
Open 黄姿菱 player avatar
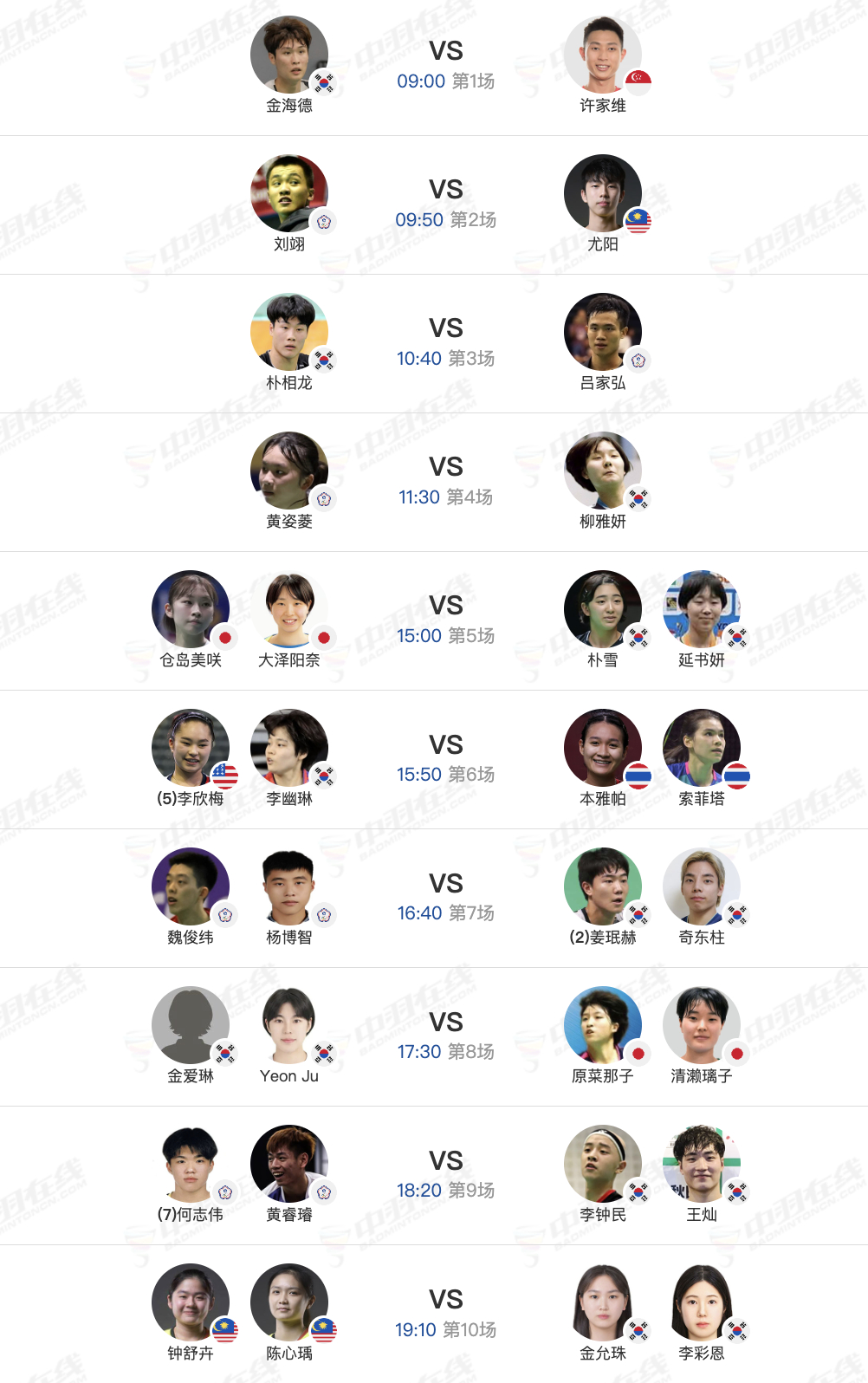[x=289, y=471]
